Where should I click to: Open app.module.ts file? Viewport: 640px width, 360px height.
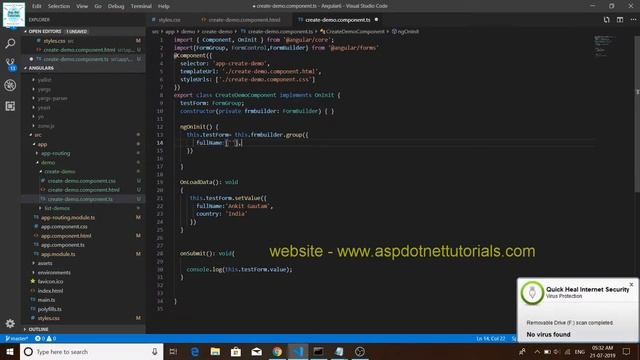(58, 254)
